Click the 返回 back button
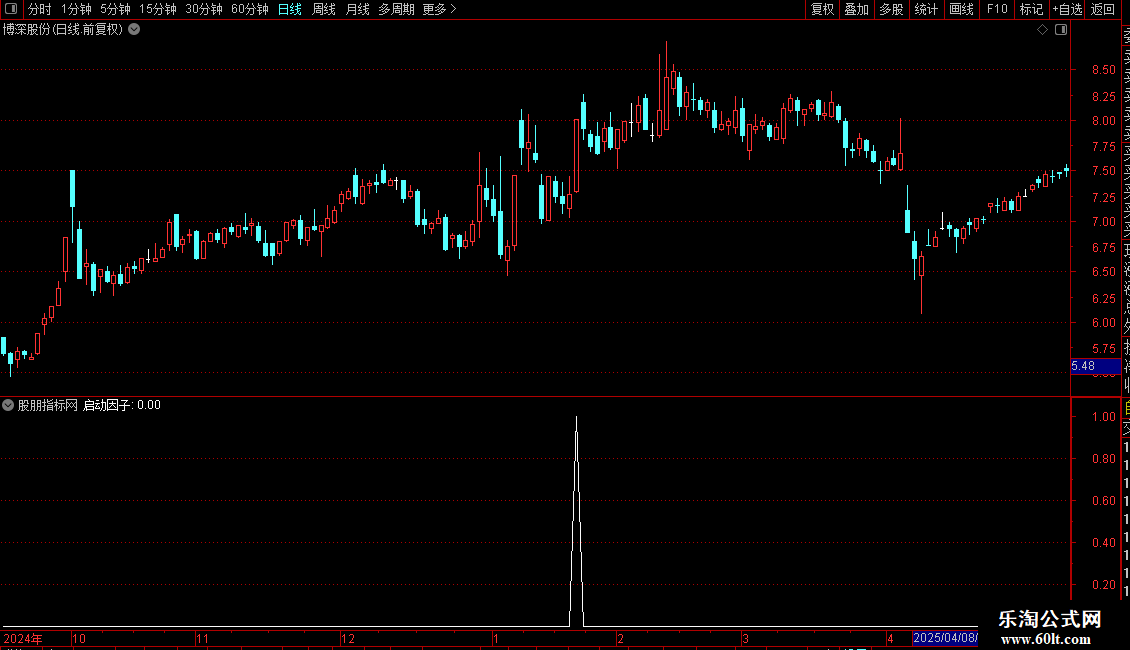 coord(1103,9)
